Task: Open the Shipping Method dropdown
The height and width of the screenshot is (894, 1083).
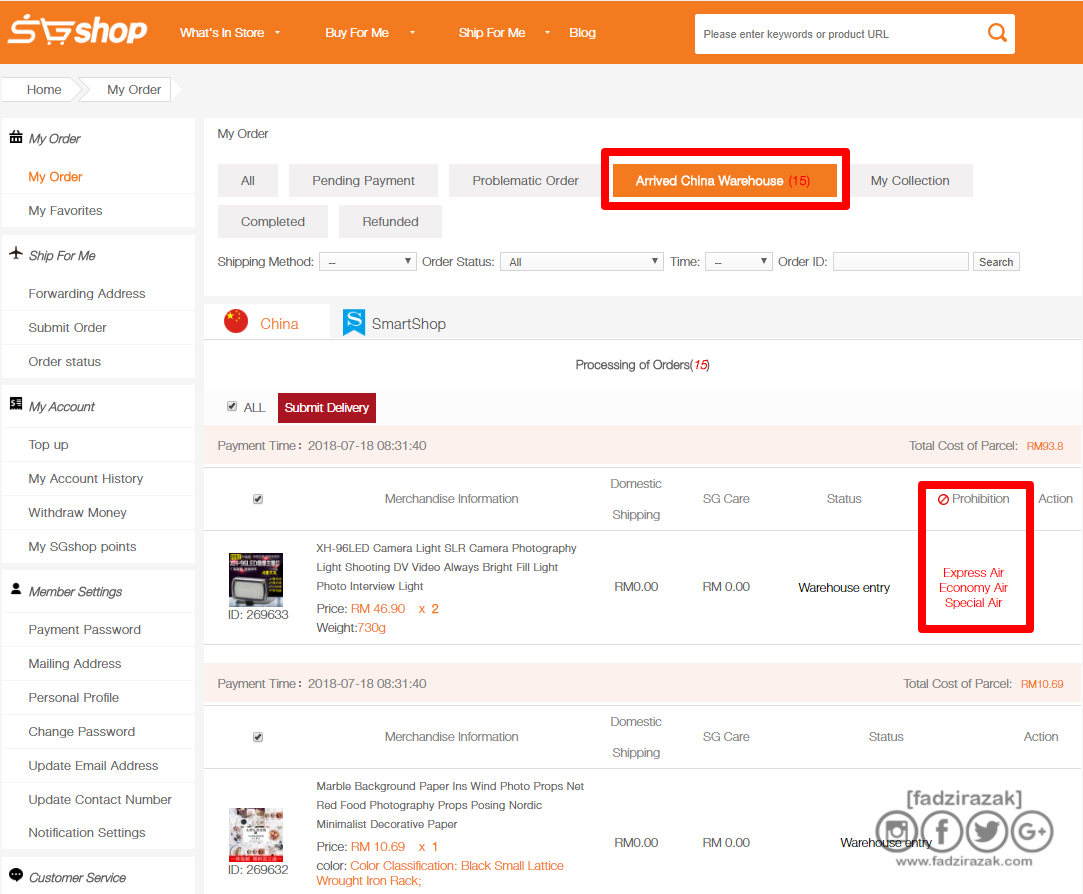Action: point(367,262)
